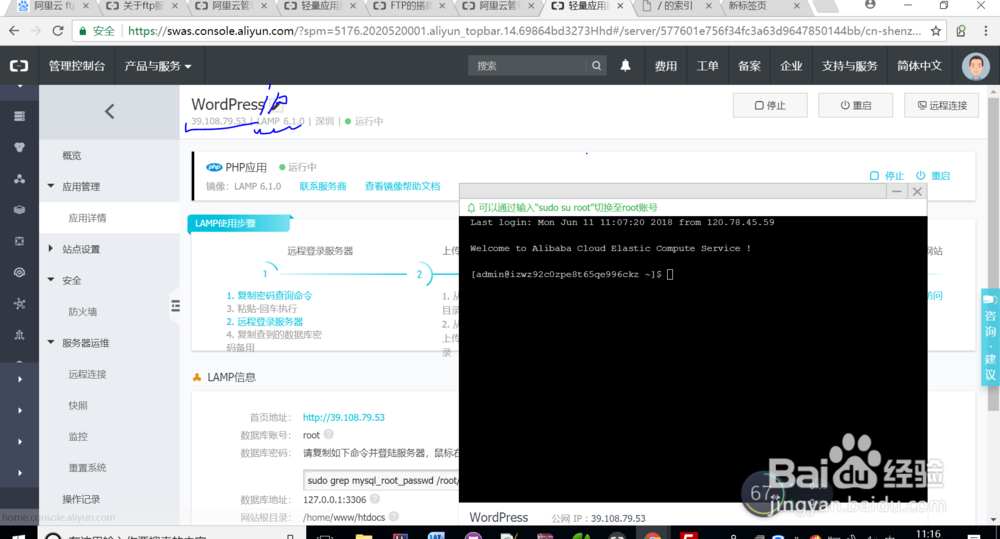Open the user avatar menu
The height and width of the screenshot is (539, 1000).
[x=975, y=66]
